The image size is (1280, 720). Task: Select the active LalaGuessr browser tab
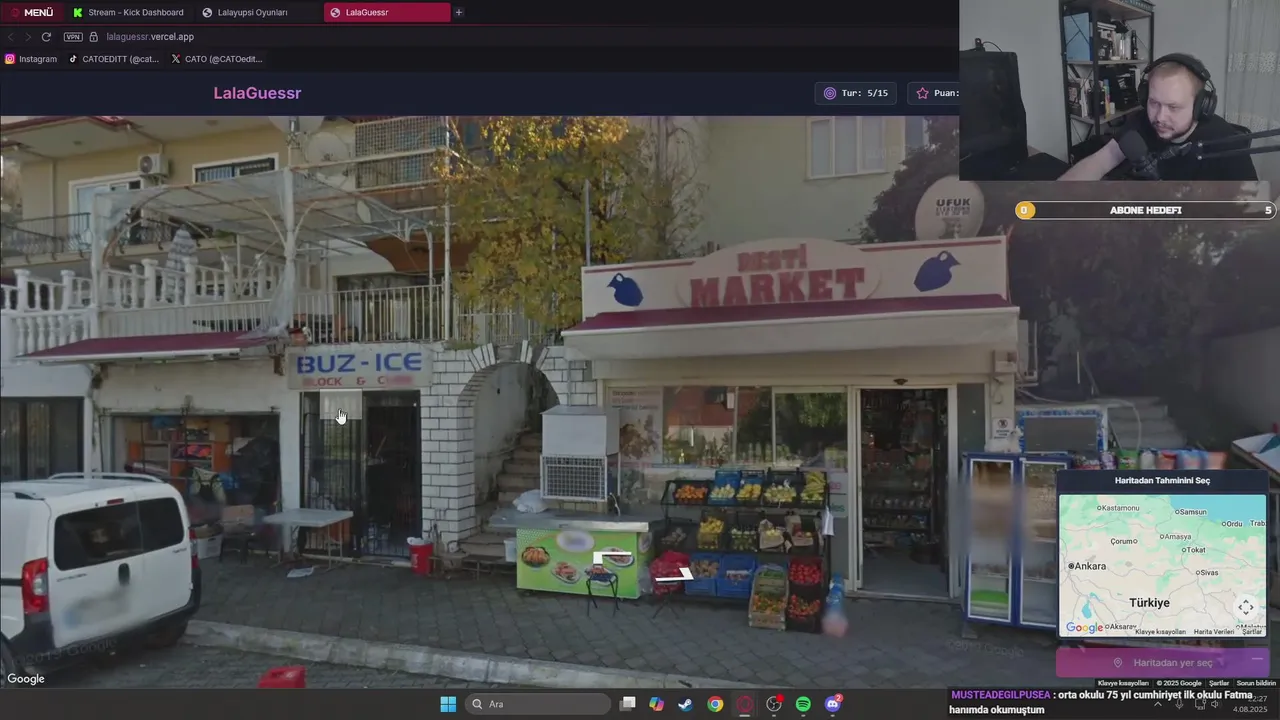point(387,12)
